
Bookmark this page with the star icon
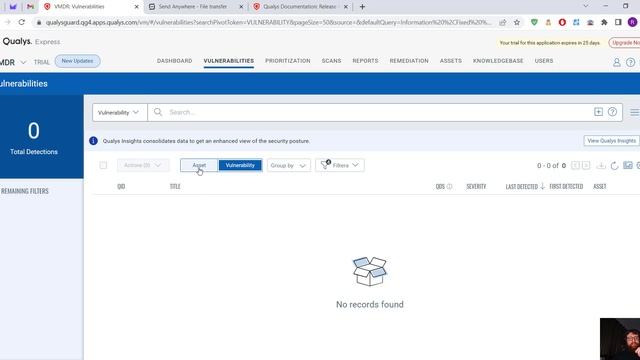[x=517, y=22]
